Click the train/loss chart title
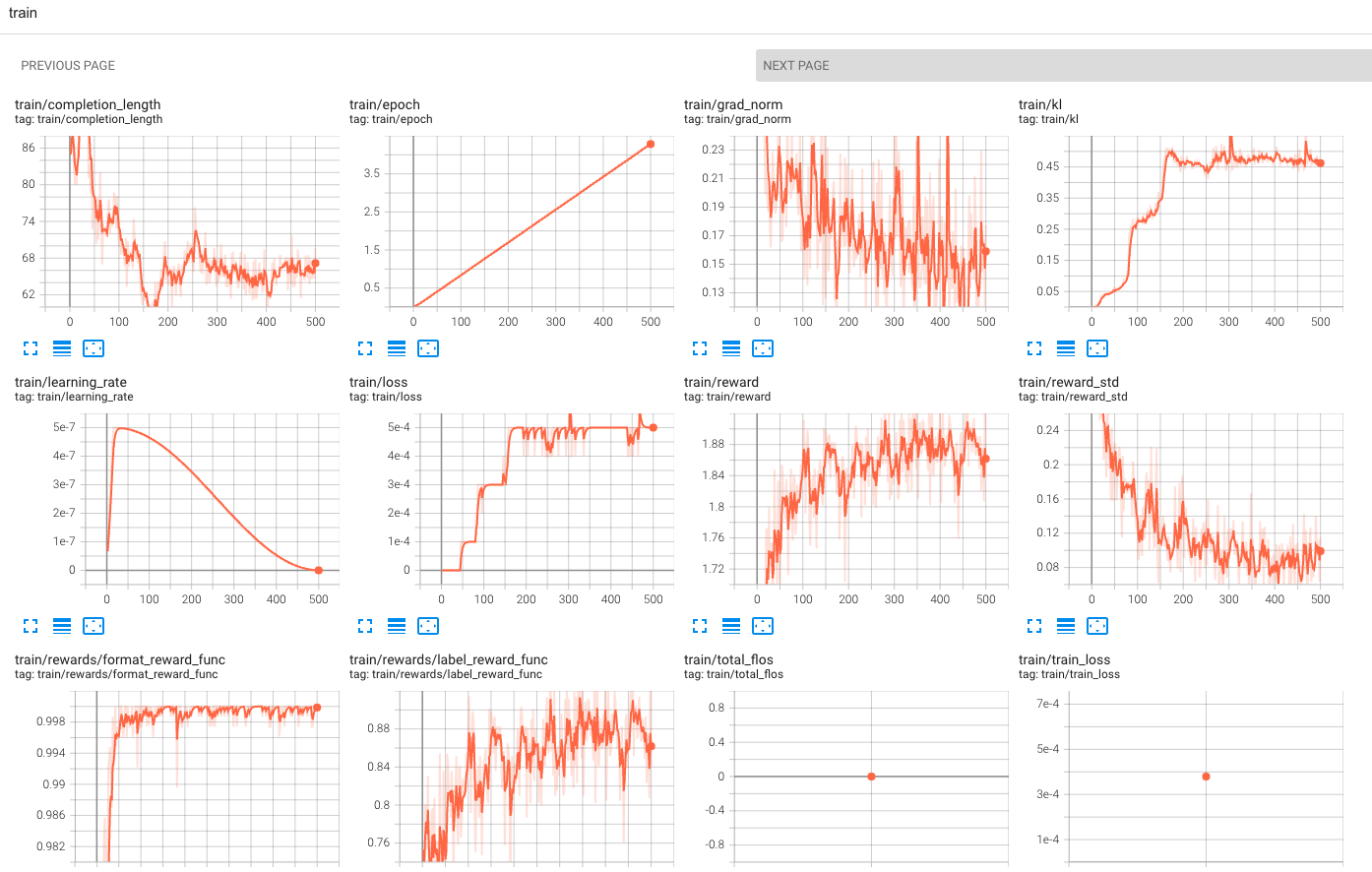 tap(378, 382)
